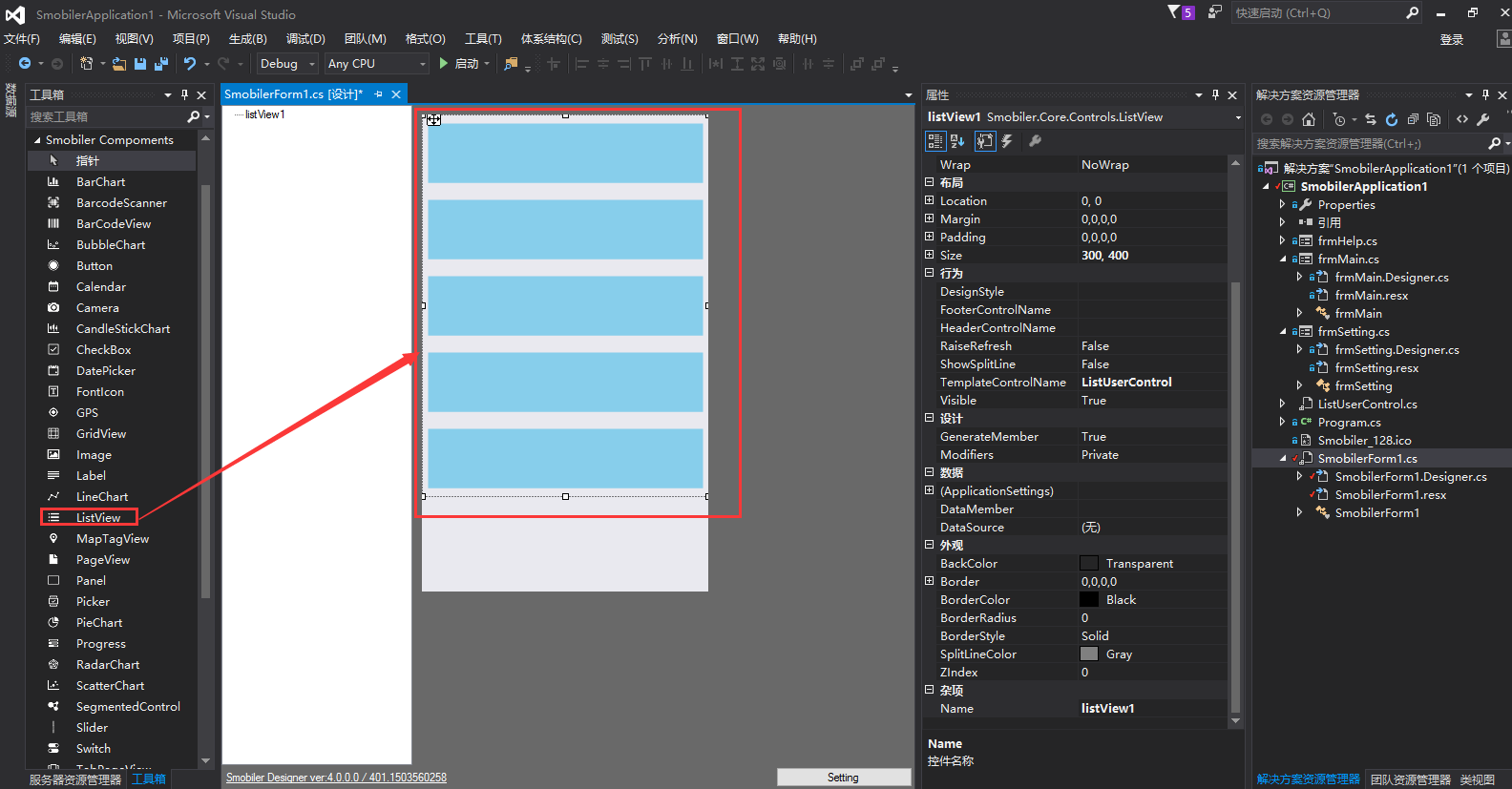This screenshot has width=1512, height=789.
Task: Collapse the Smobiler Components toolbox group
Action: (x=37, y=140)
